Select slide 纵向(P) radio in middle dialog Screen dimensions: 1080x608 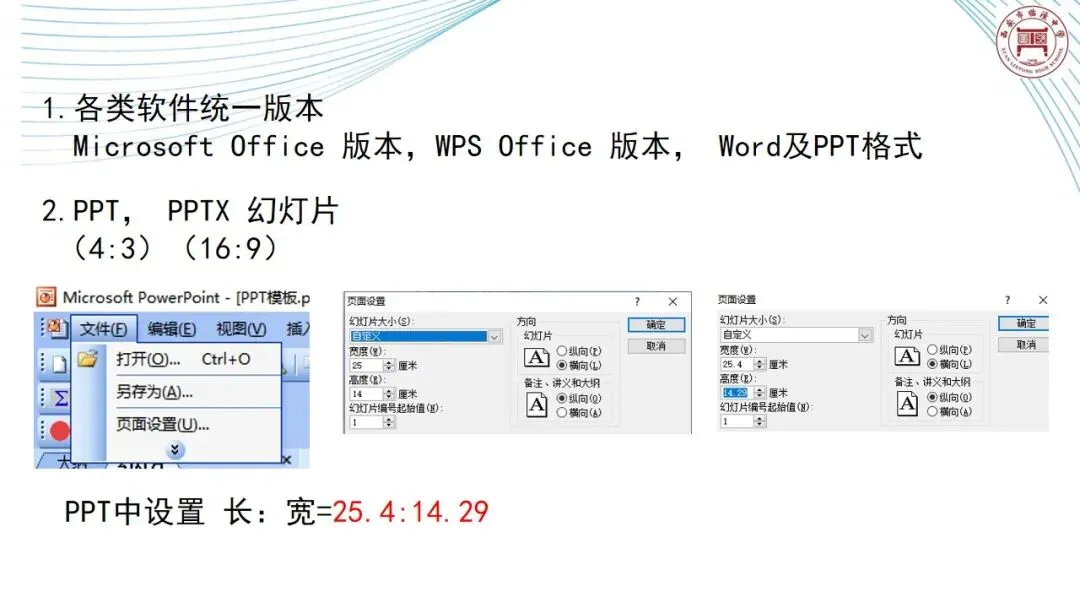coord(562,351)
